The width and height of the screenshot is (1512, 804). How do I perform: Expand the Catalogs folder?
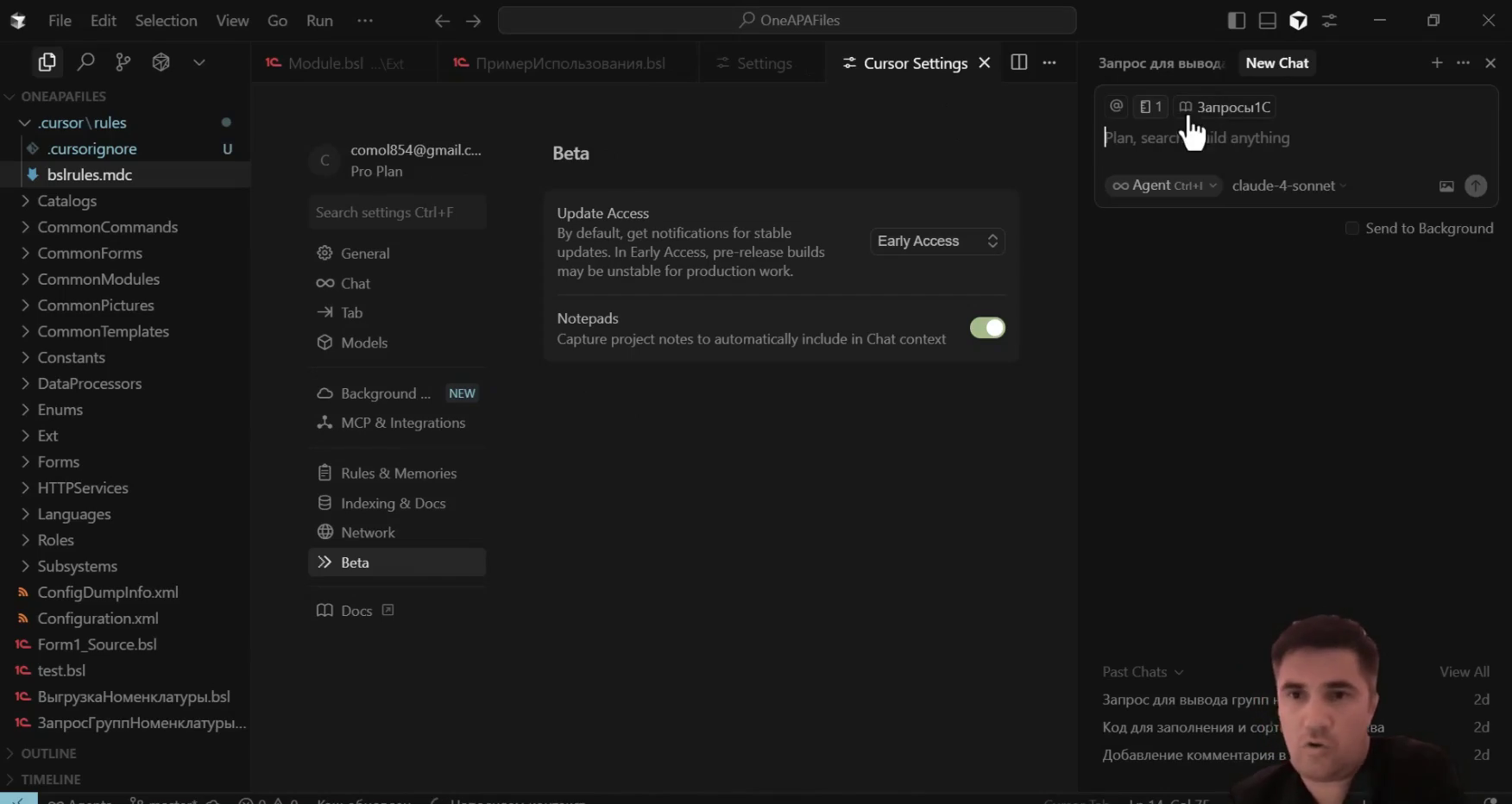point(125,201)
